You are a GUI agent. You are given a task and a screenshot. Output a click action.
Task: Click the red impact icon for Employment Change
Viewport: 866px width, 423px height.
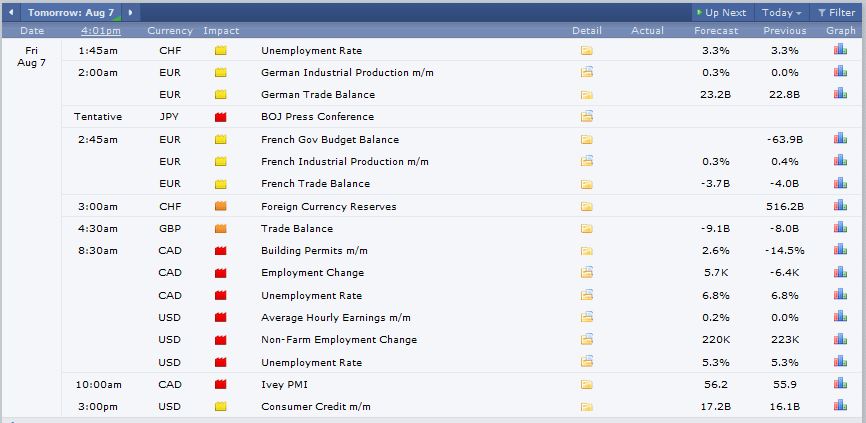(220, 273)
